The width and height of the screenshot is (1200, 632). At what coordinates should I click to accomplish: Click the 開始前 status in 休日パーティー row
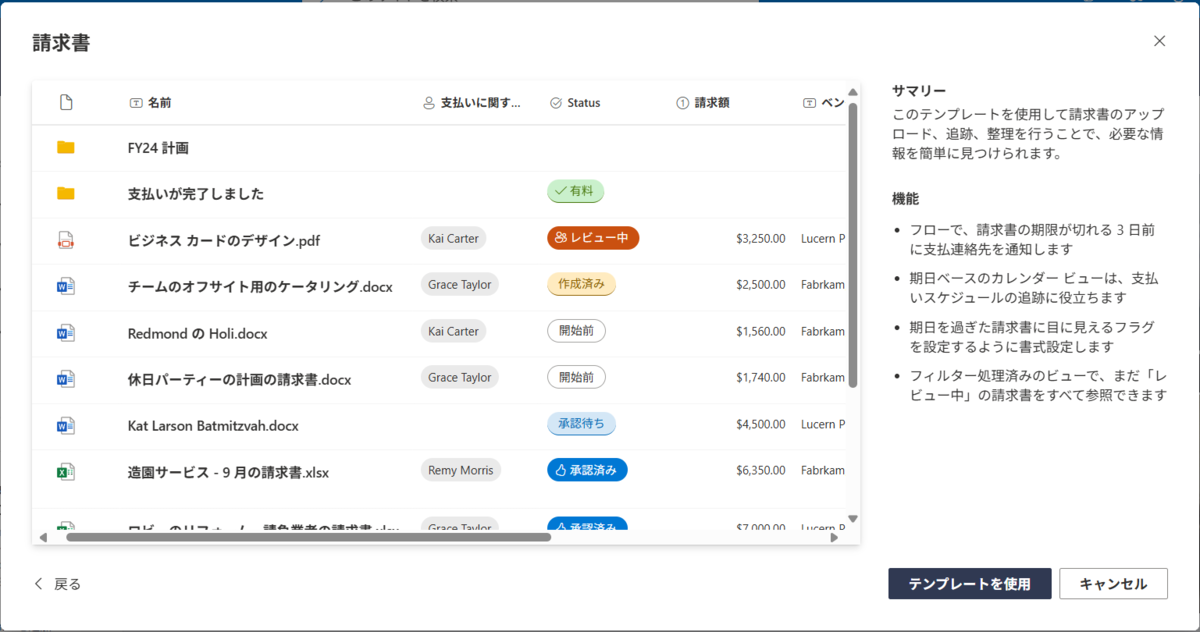point(576,377)
